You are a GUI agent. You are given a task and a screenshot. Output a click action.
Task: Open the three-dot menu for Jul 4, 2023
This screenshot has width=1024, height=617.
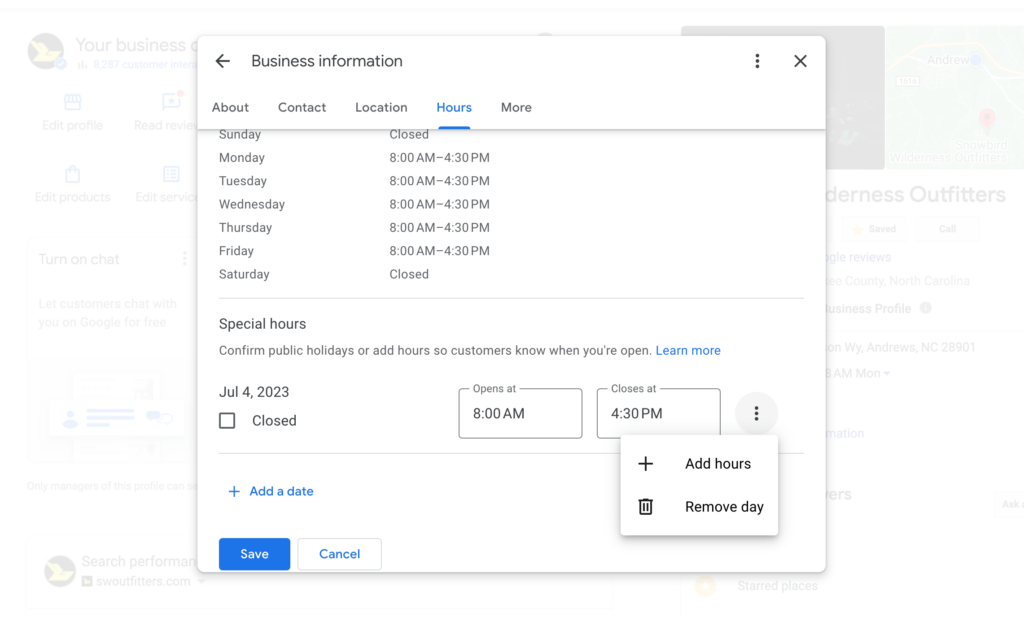756,413
